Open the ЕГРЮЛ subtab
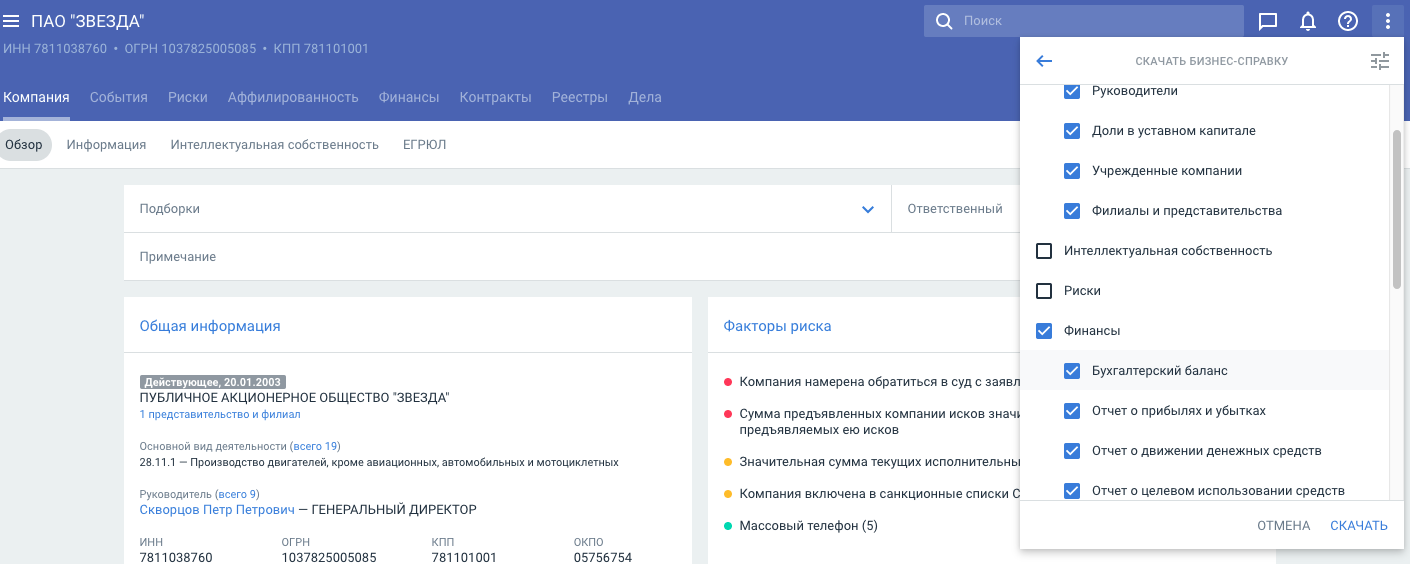Viewport: 1410px width, 564px height. 424,145
